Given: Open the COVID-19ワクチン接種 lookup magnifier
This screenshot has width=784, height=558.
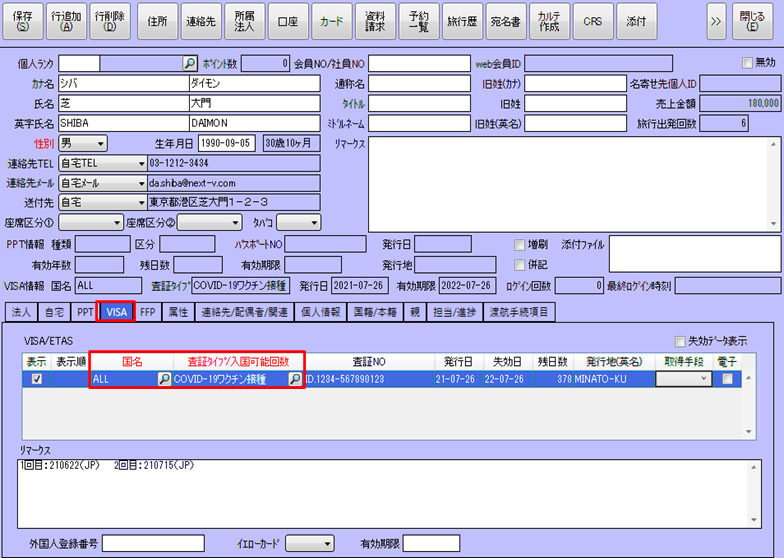Looking at the screenshot, I should coord(295,379).
